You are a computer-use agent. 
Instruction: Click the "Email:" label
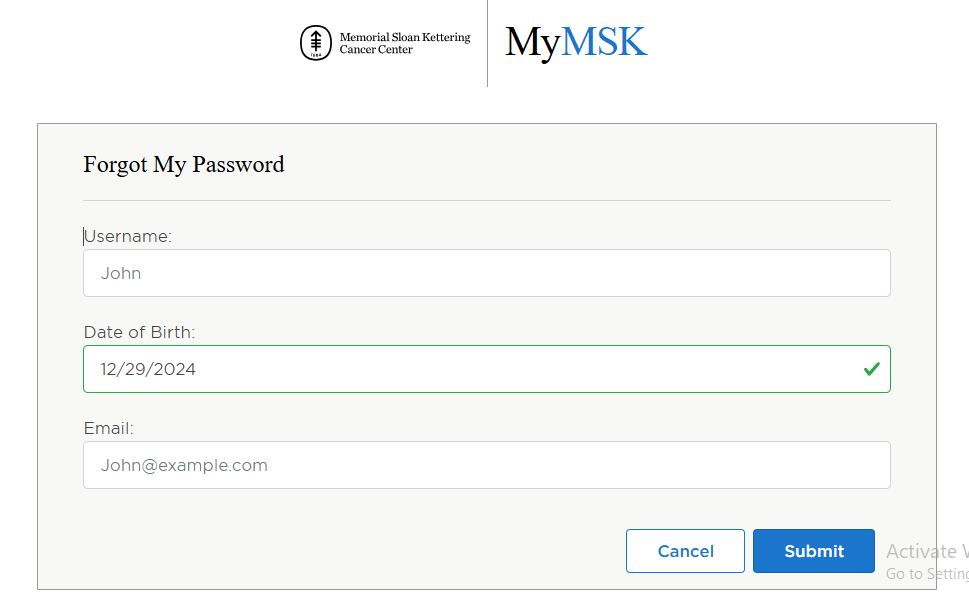108,429
